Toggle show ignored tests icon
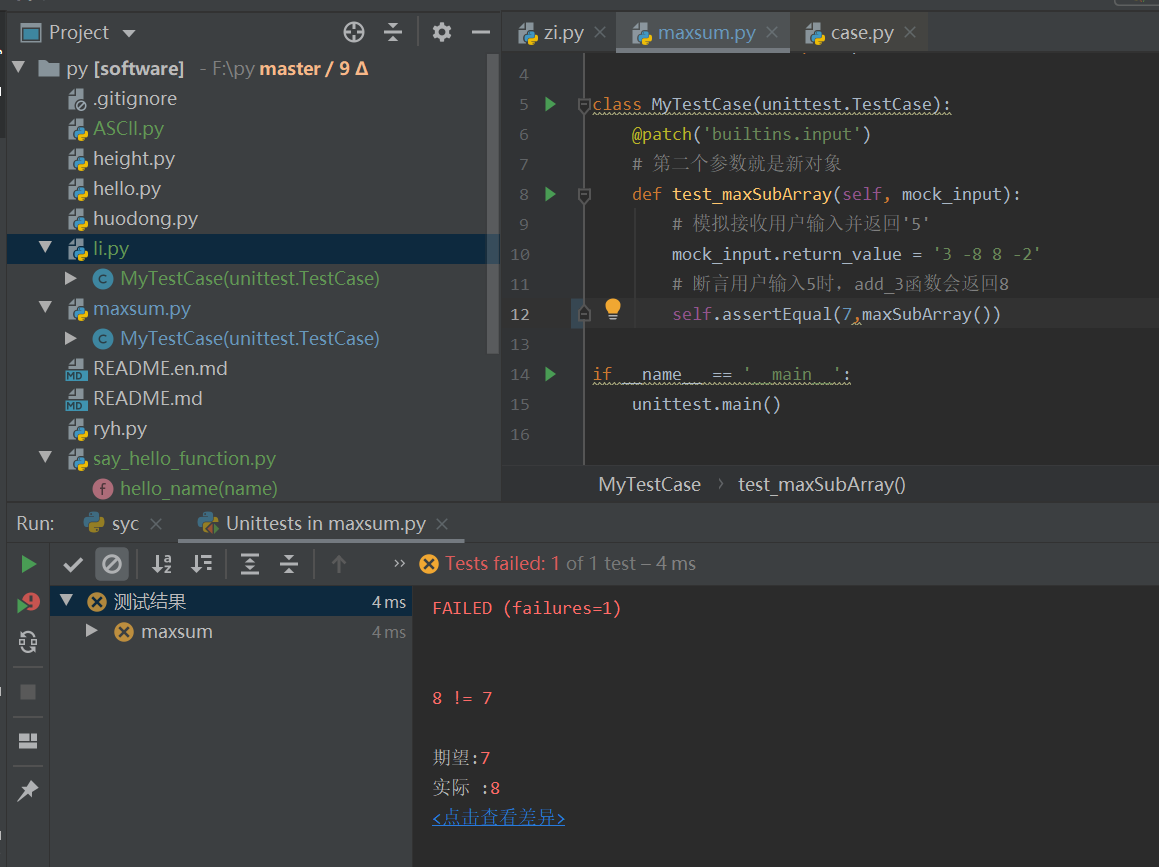Screen dimensions: 1159x867 (x=112, y=565)
